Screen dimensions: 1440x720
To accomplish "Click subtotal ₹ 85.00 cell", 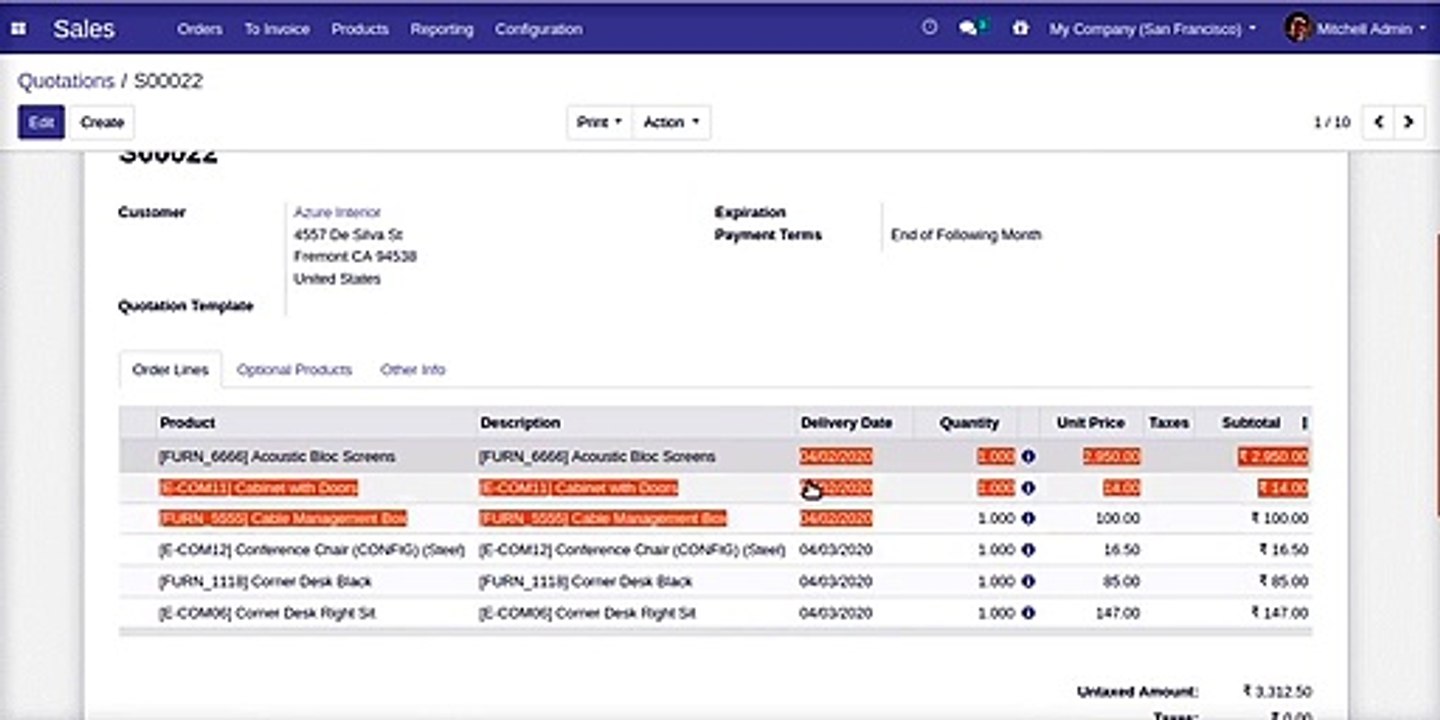I will click(x=1284, y=581).
